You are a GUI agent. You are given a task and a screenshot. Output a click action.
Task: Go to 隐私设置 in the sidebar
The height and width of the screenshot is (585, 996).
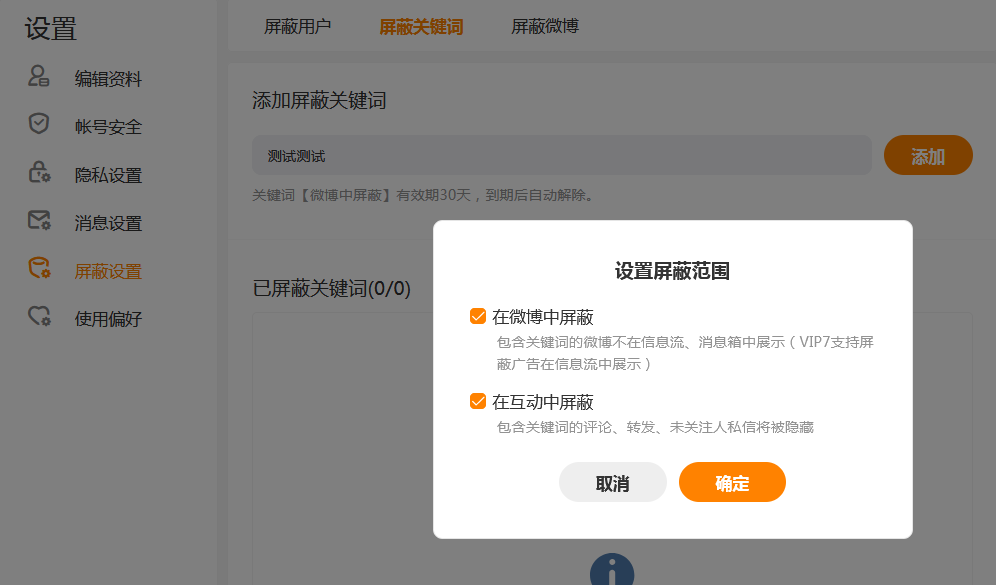108,175
